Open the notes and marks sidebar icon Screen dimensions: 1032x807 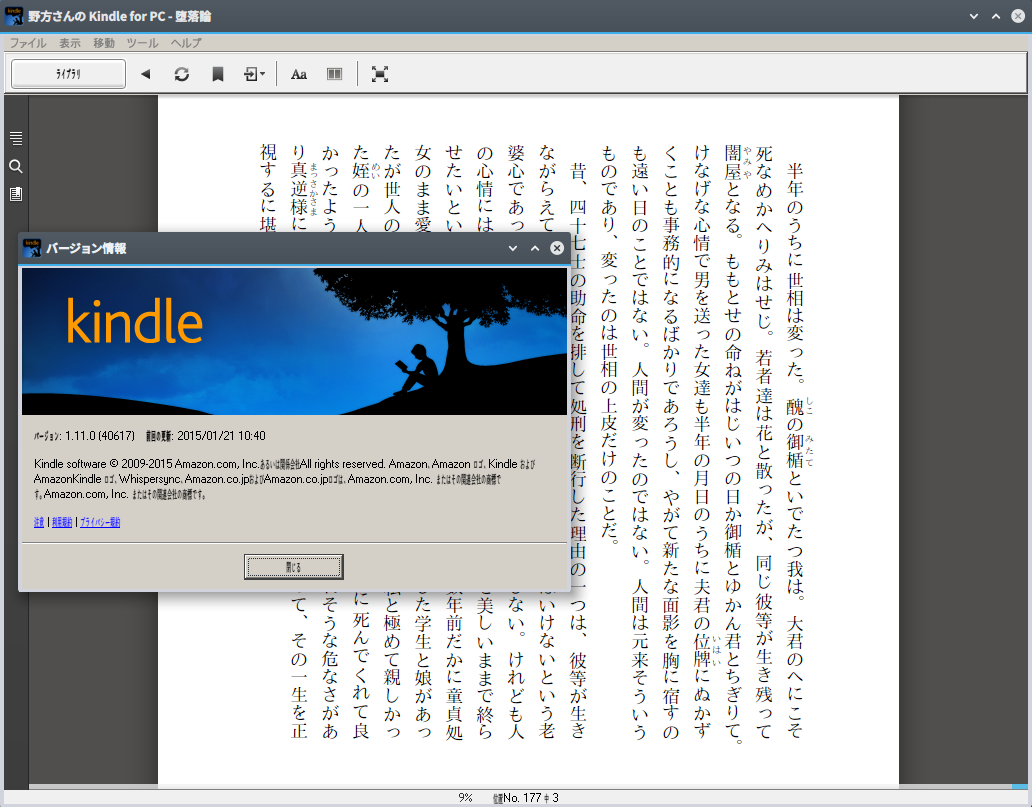tap(16, 194)
